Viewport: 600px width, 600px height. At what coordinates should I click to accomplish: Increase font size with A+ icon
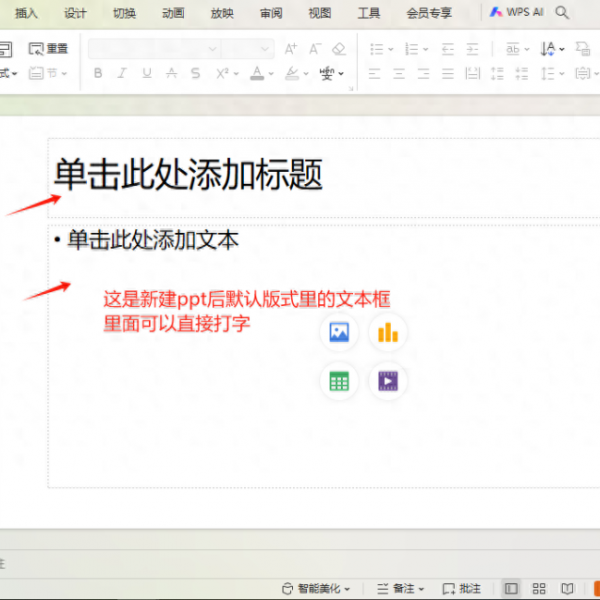(x=291, y=48)
